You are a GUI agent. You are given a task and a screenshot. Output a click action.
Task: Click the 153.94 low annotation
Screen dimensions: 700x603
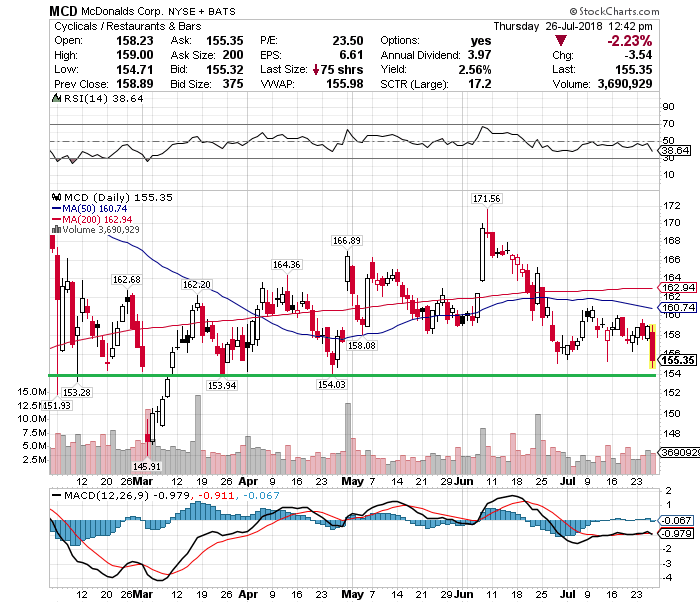tap(222, 385)
